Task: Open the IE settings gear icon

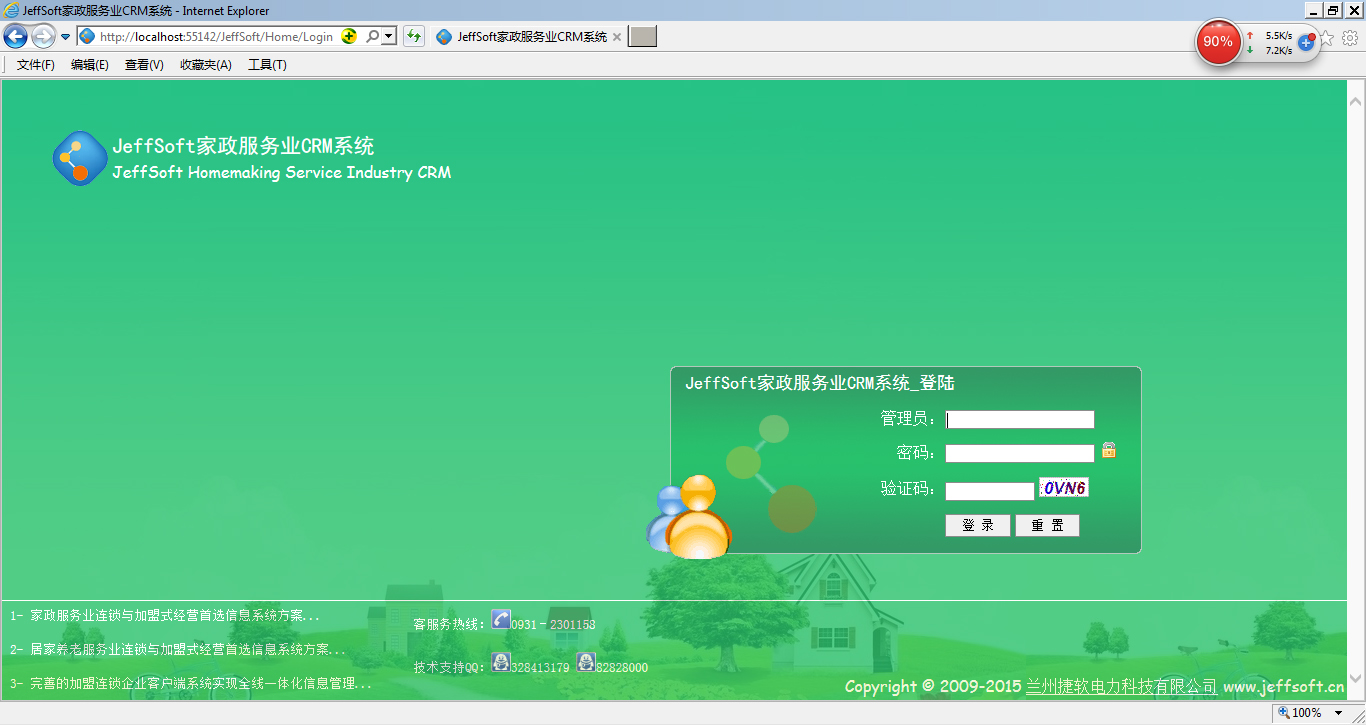Action: pos(1350,38)
